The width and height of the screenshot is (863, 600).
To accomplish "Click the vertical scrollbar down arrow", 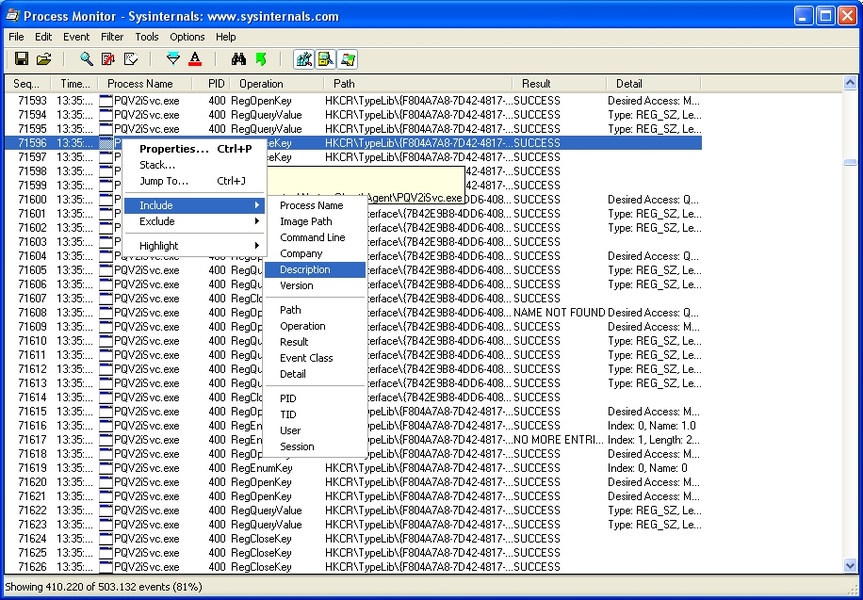I will pos(850,566).
